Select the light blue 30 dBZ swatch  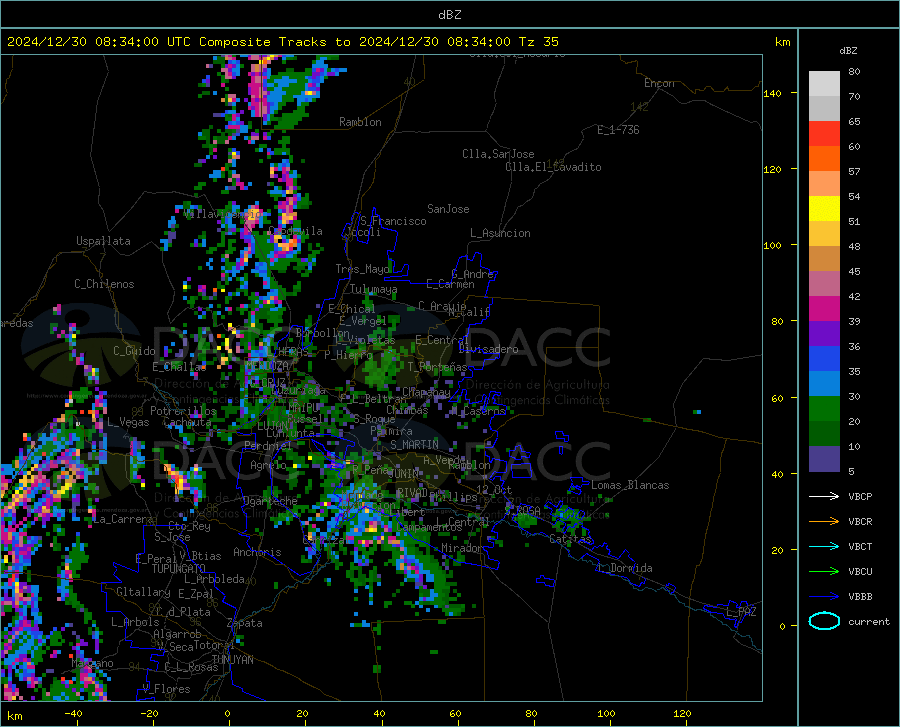[x=824, y=384]
